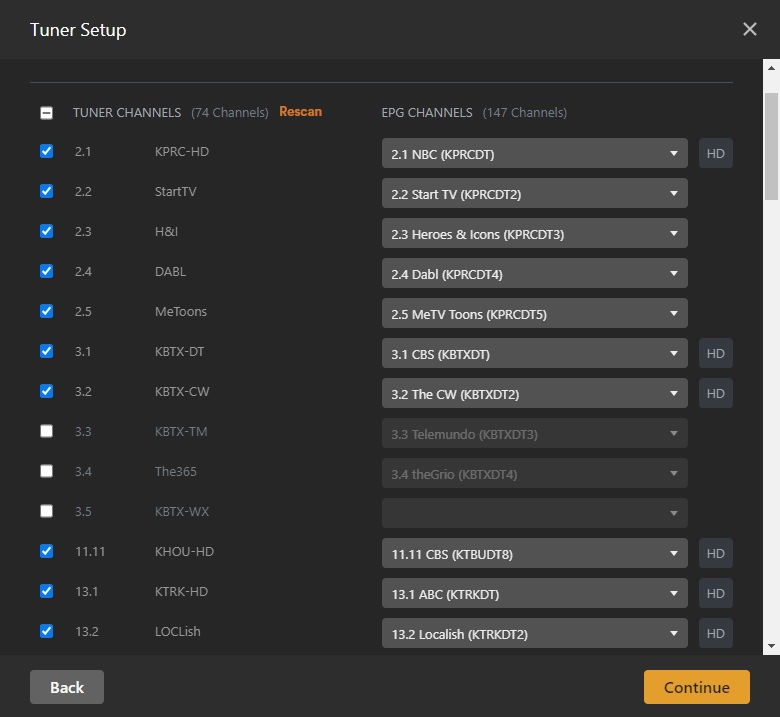Screen dimensions: 780x717
Task: Uncheck channel 2.2 StartTV
Action: coord(46,191)
